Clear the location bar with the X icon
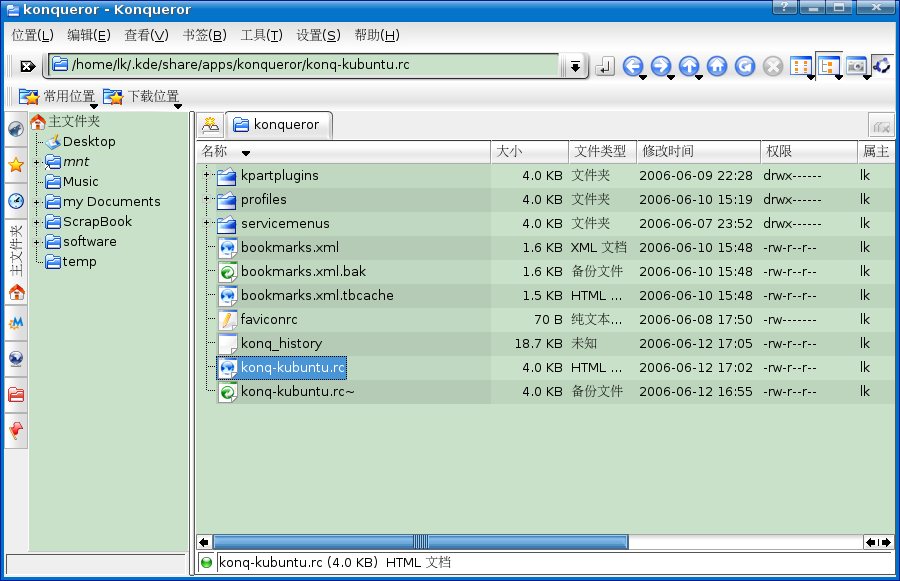Screen dimensions: 900x581 tap(28, 66)
